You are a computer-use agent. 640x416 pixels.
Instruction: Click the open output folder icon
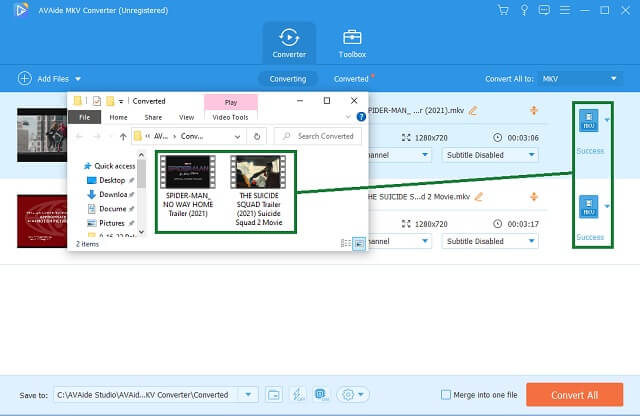273,395
